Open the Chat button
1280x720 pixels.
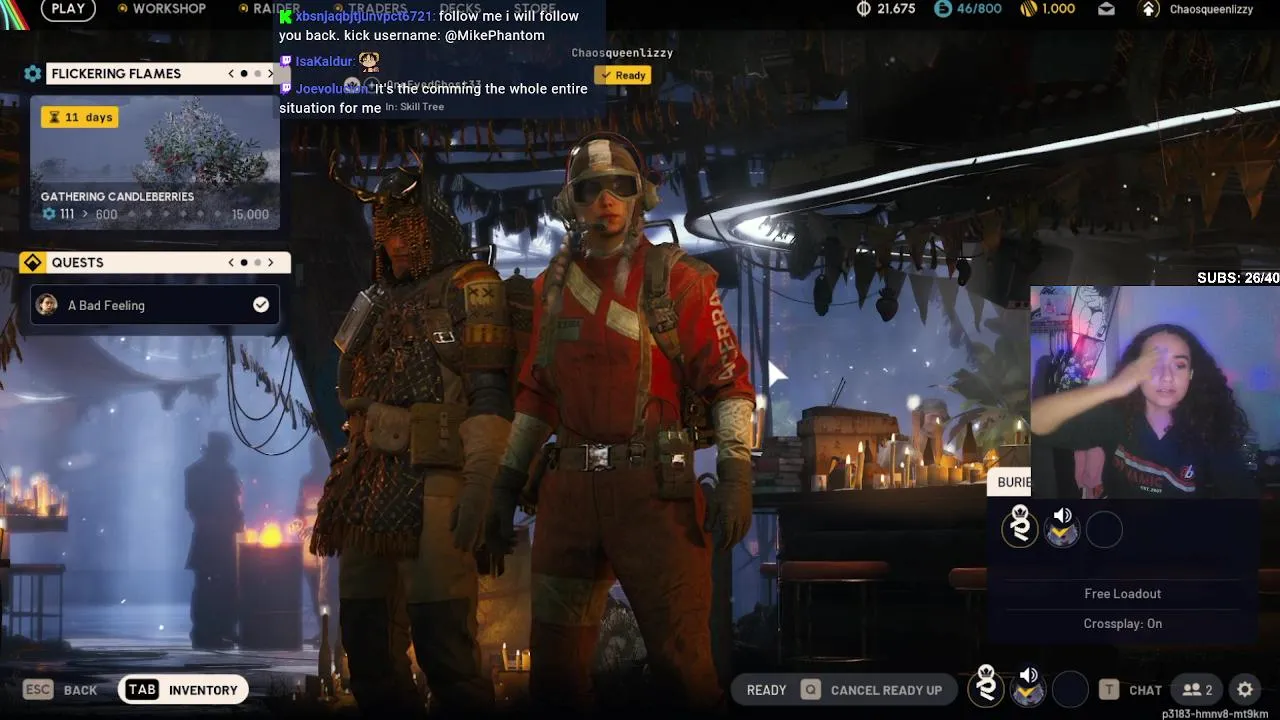(1131, 690)
